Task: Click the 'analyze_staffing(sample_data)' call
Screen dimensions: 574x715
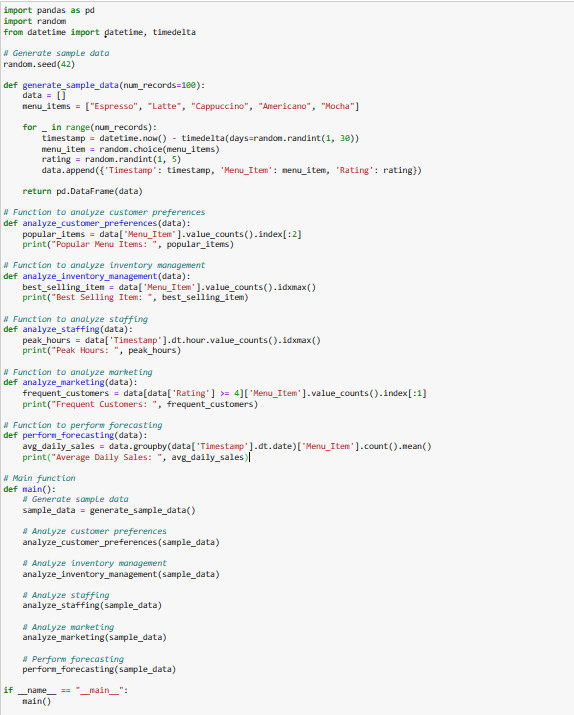Action: point(92,605)
